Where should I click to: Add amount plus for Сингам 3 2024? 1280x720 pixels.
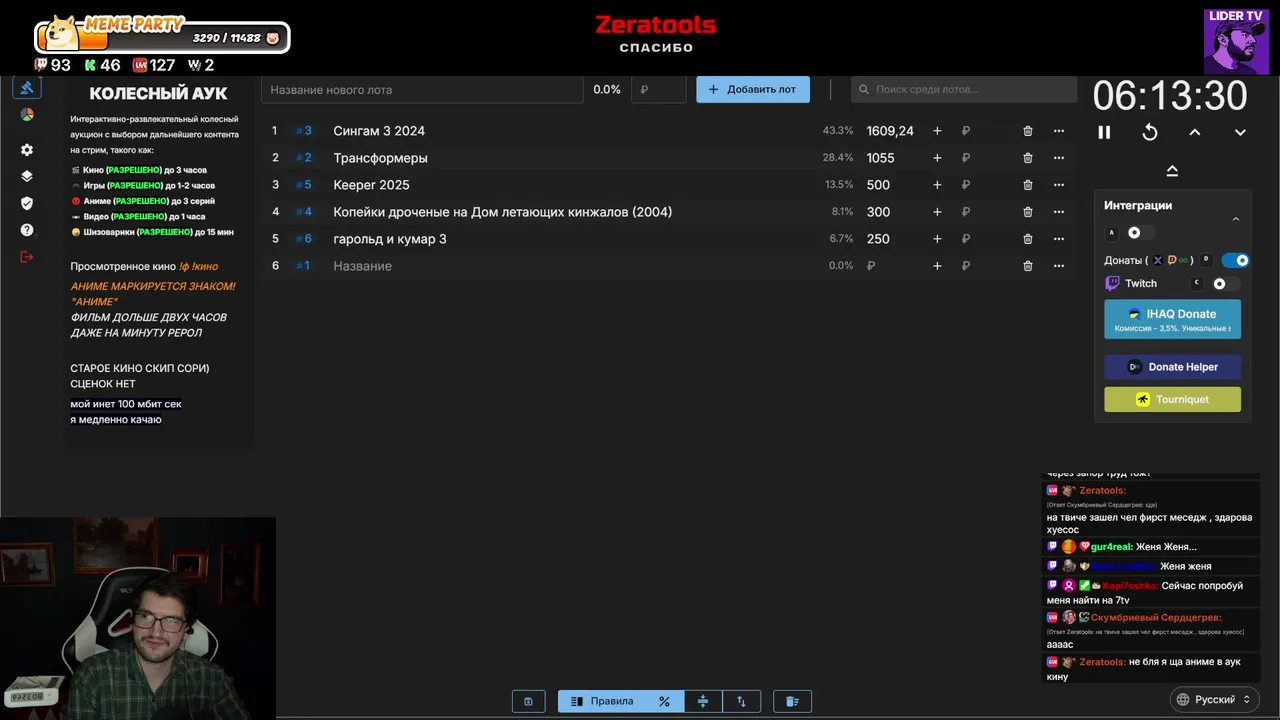[937, 131]
